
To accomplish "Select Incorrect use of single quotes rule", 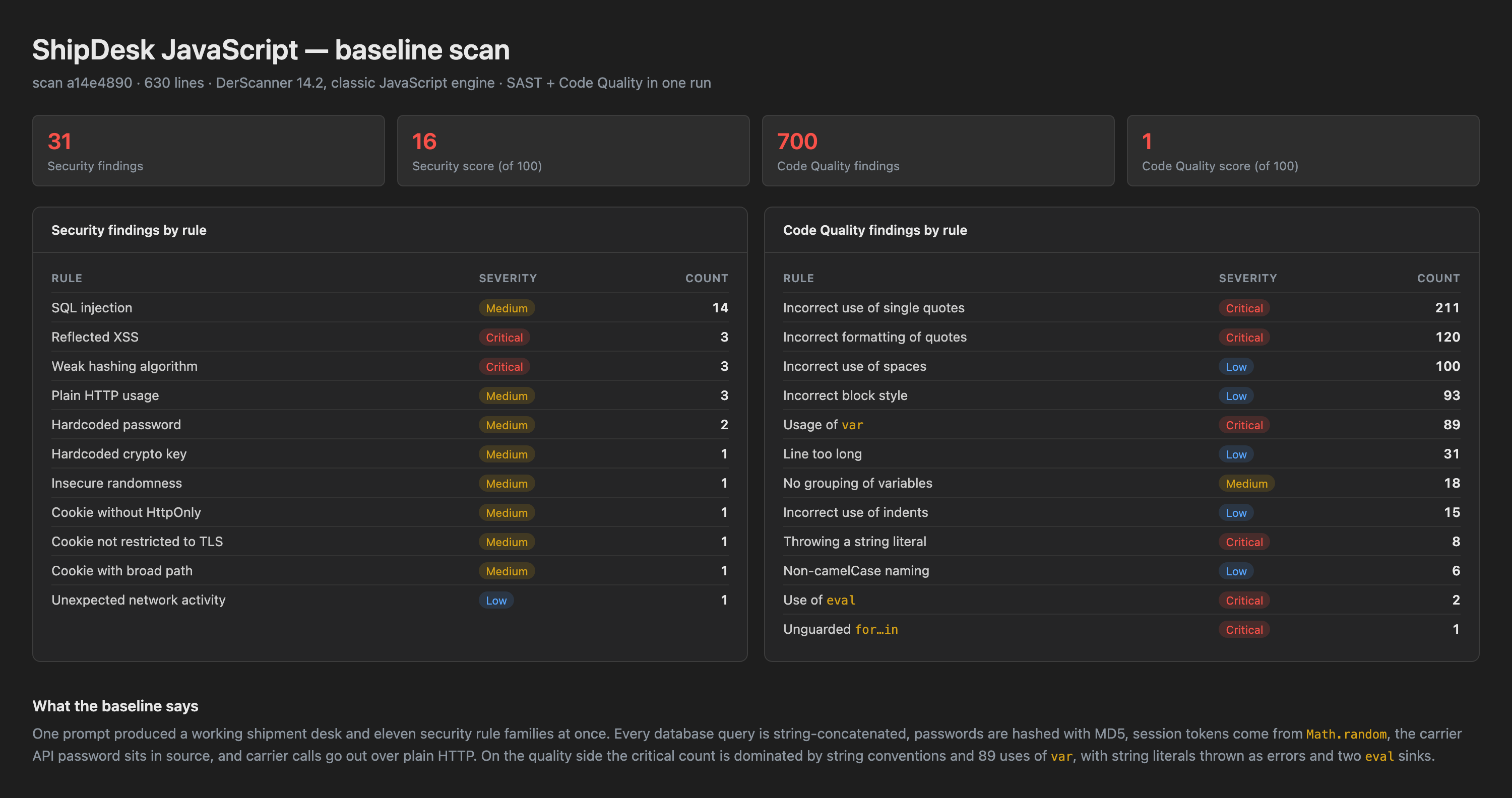I will click(873, 307).
